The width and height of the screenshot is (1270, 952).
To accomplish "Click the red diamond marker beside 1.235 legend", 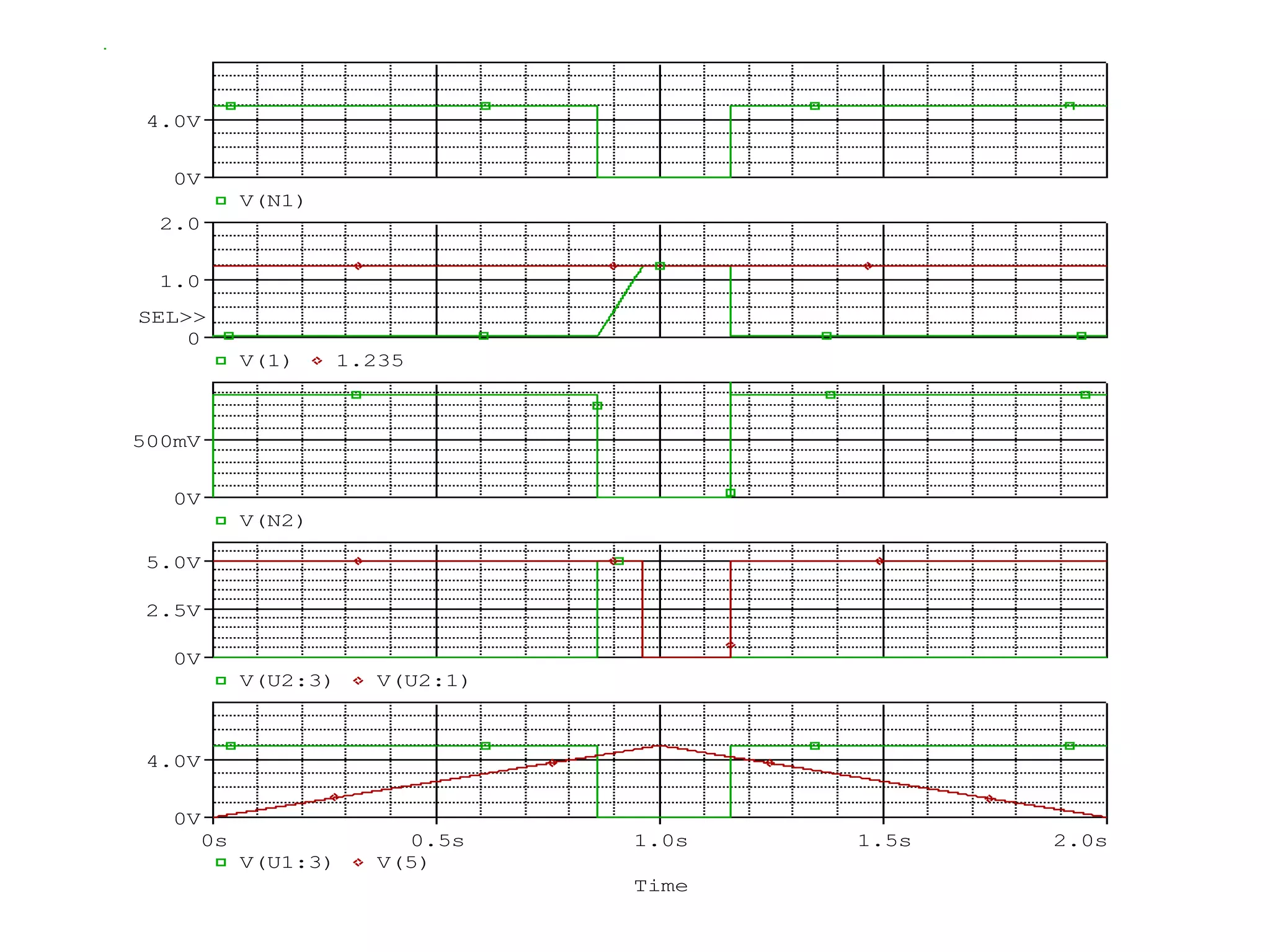I will click(317, 361).
